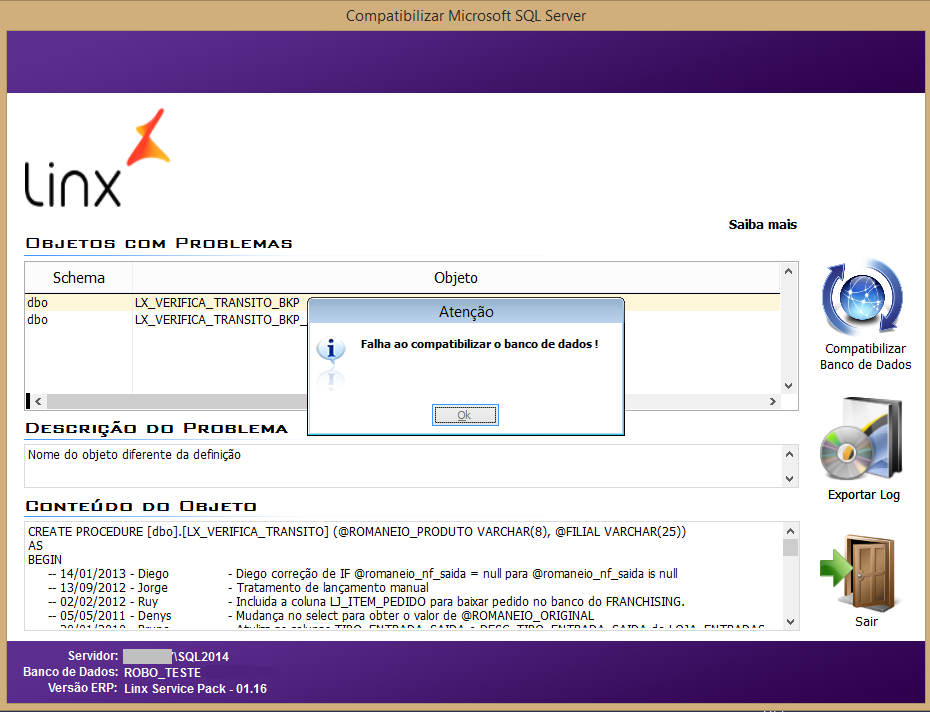This screenshot has height=712, width=930.
Task: Click Versão ERP value Linx Service Pack - 01.16
Action: (196, 689)
